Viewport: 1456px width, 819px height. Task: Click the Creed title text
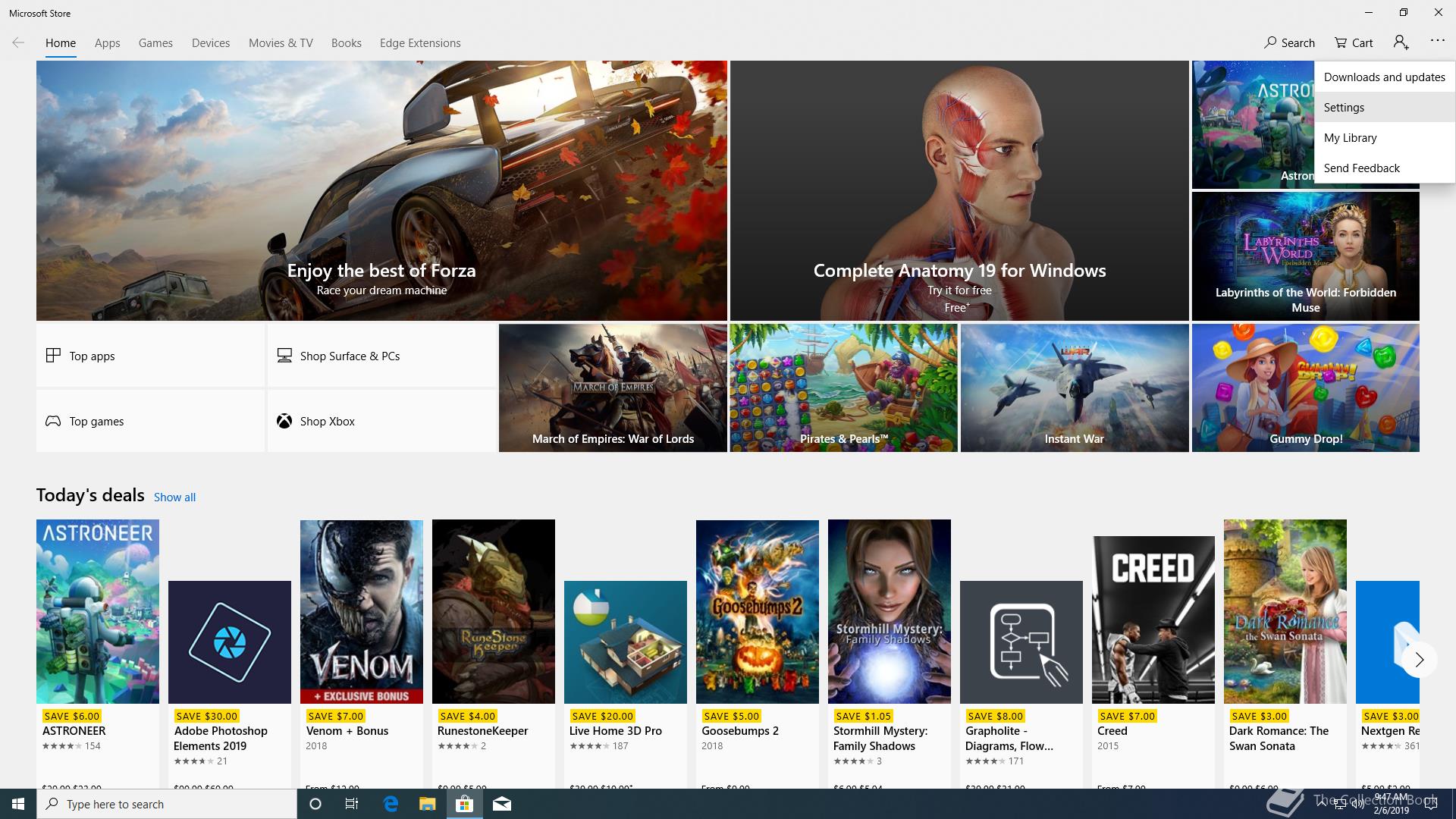coord(1112,731)
